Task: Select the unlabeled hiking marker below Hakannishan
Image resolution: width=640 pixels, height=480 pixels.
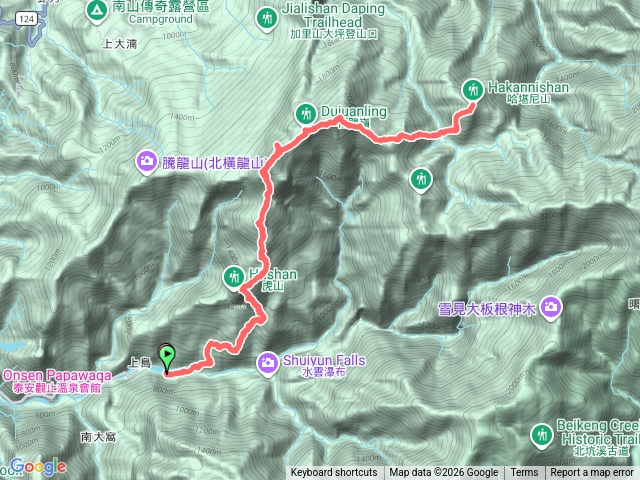Action: pyautogui.click(x=421, y=179)
